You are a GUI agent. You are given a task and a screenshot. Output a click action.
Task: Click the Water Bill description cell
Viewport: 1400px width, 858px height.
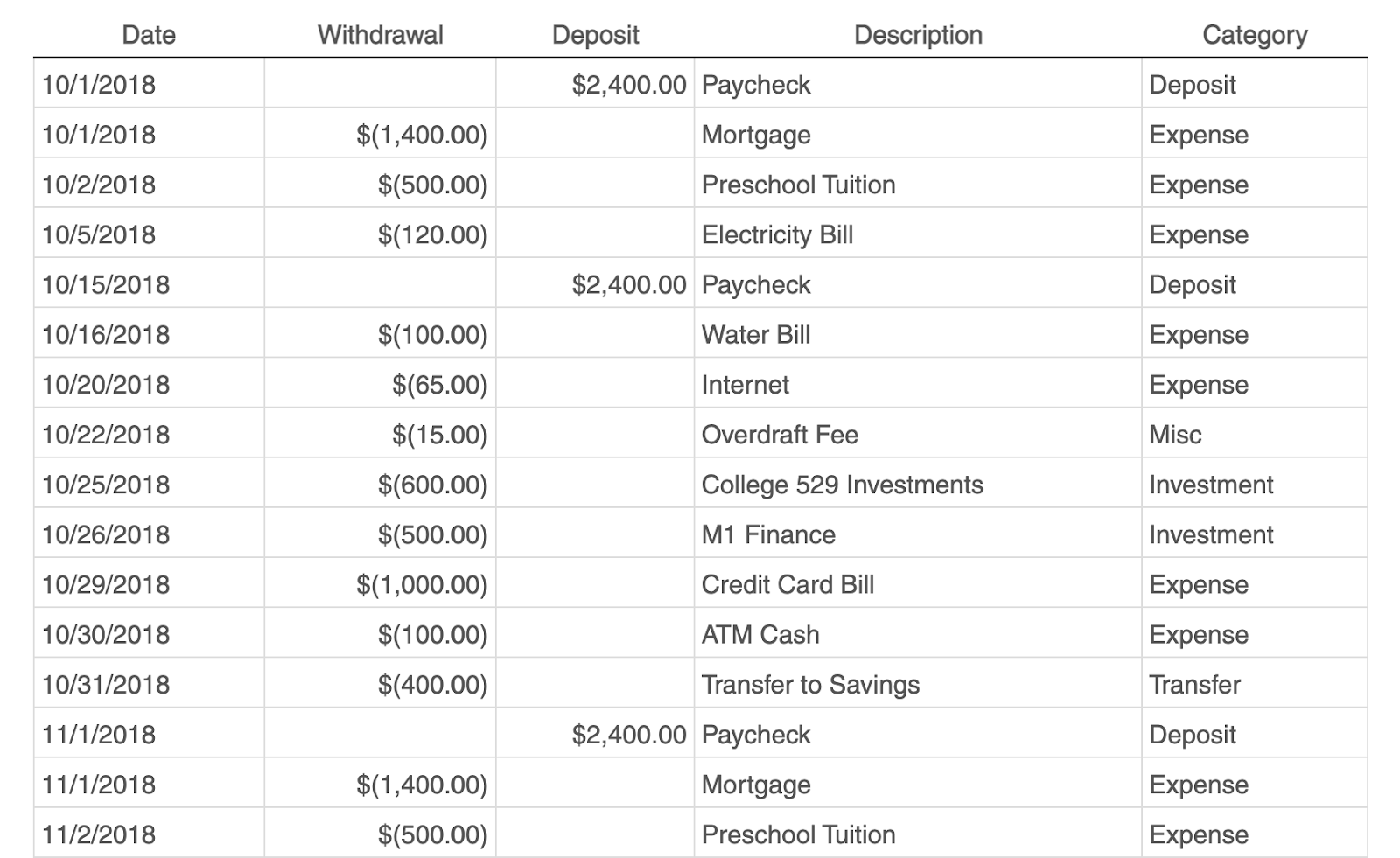(756, 335)
